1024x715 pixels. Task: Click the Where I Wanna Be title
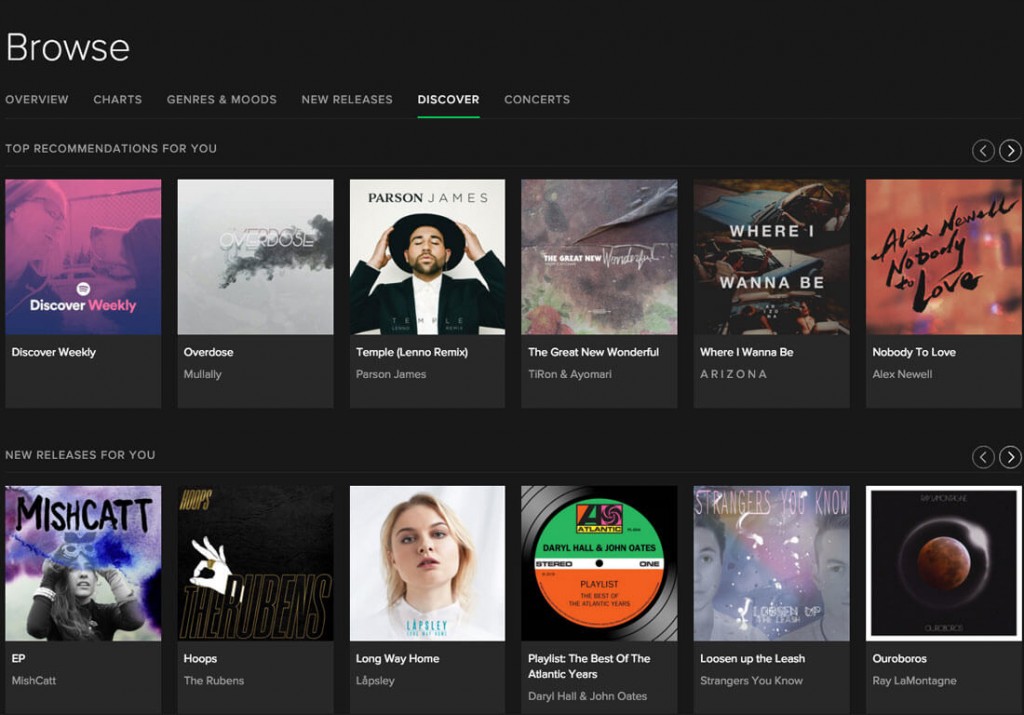click(x=746, y=352)
